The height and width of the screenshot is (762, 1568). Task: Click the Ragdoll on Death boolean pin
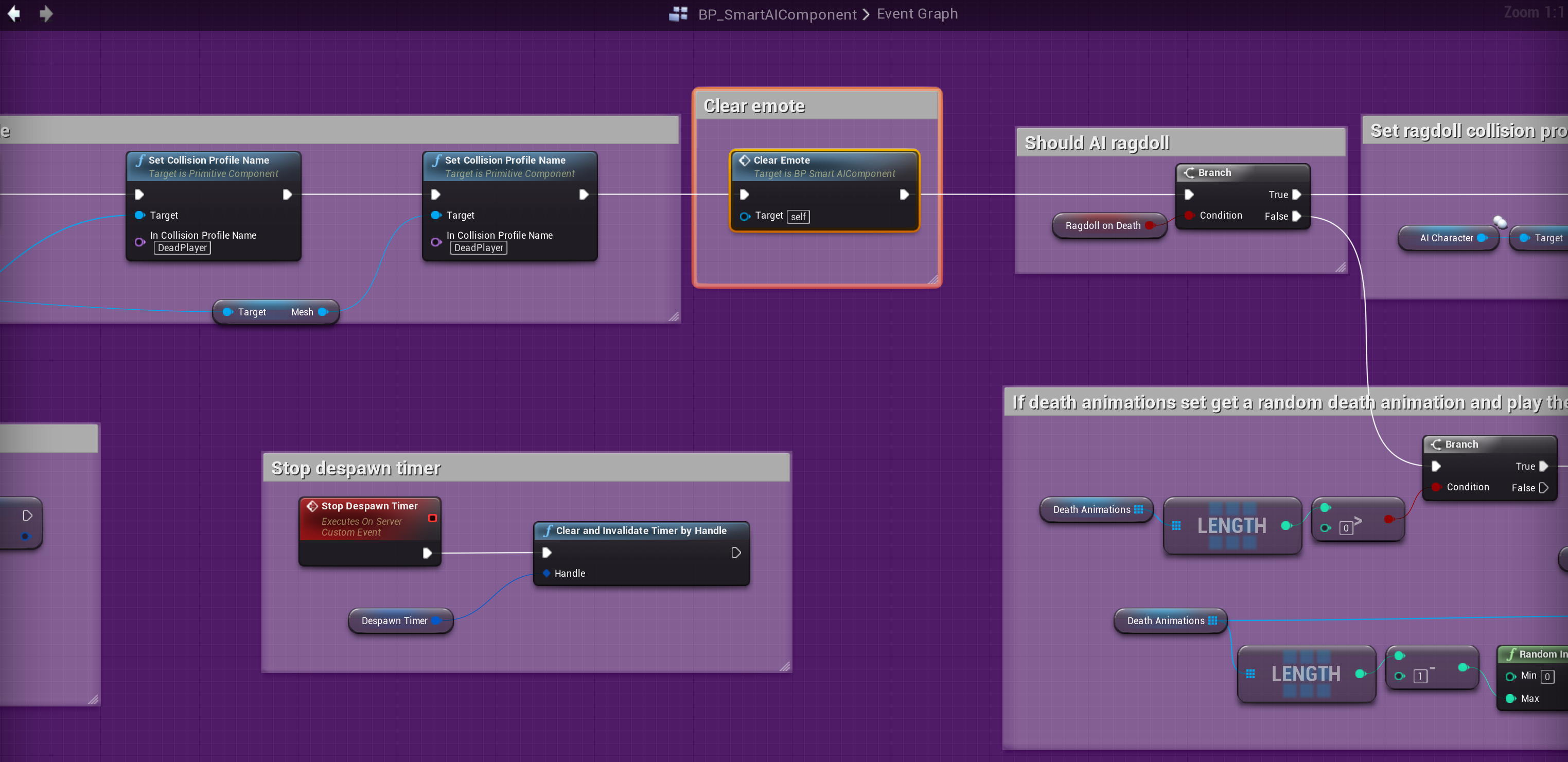(1149, 225)
